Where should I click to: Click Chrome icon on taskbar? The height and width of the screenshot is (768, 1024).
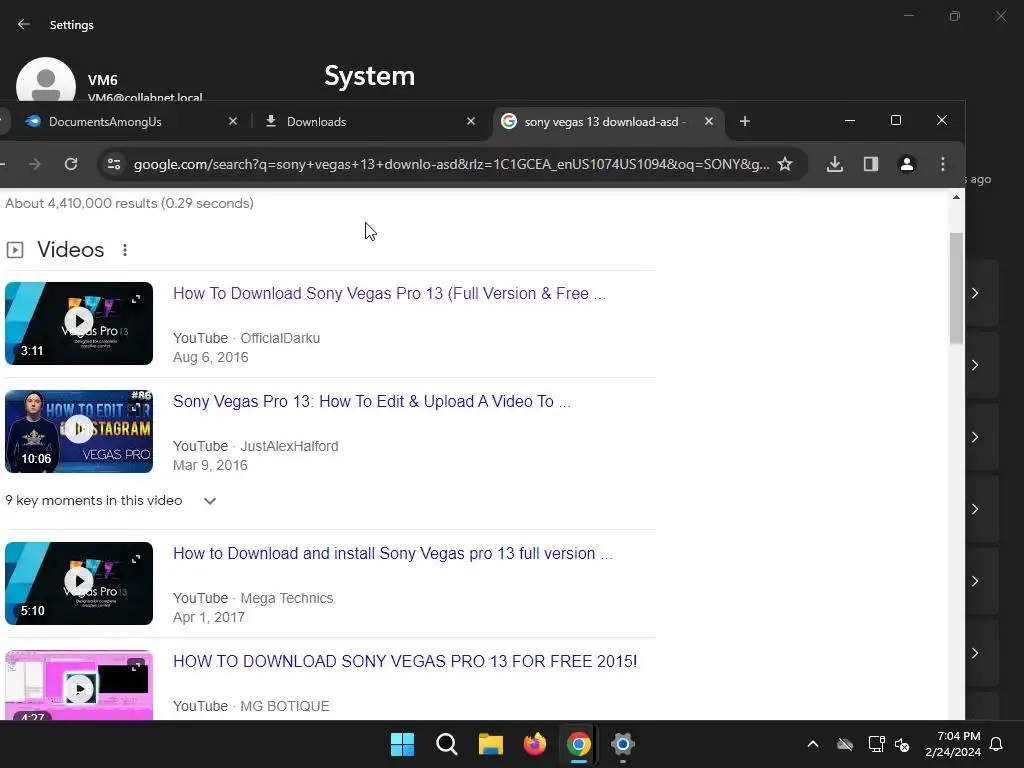pos(579,744)
